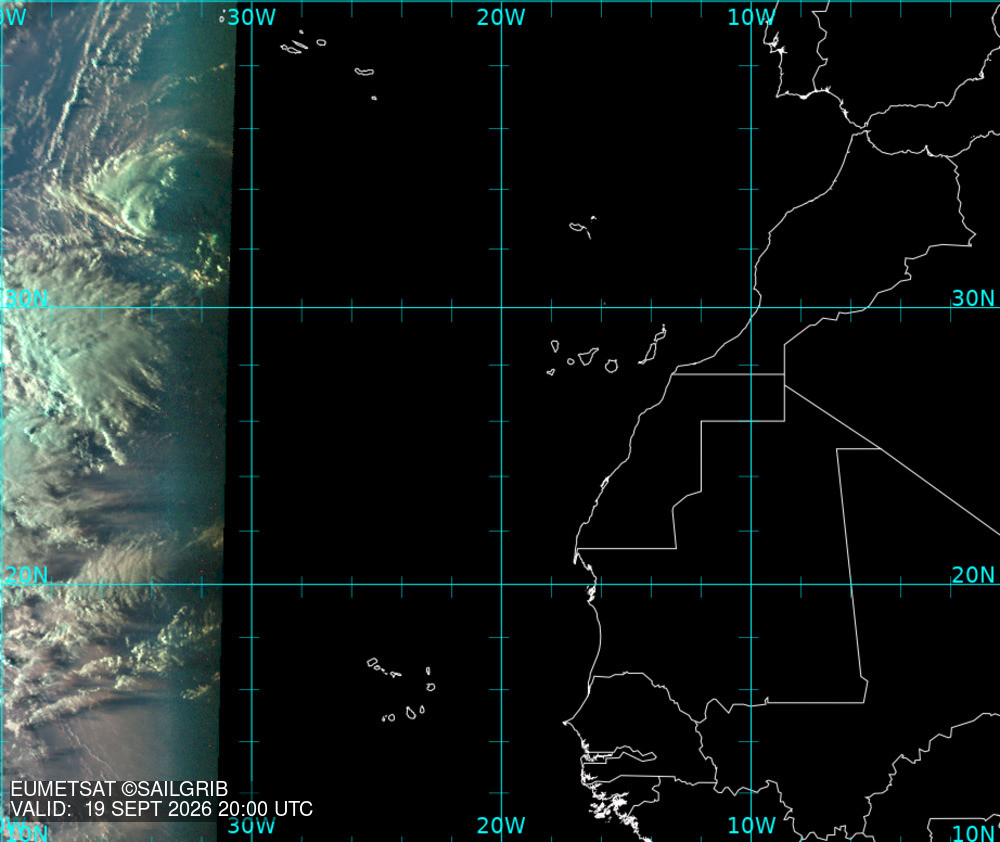Select the 30N latitude label on right edge
Image resolution: width=1000 pixels, height=842 pixels.
[x=973, y=298]
